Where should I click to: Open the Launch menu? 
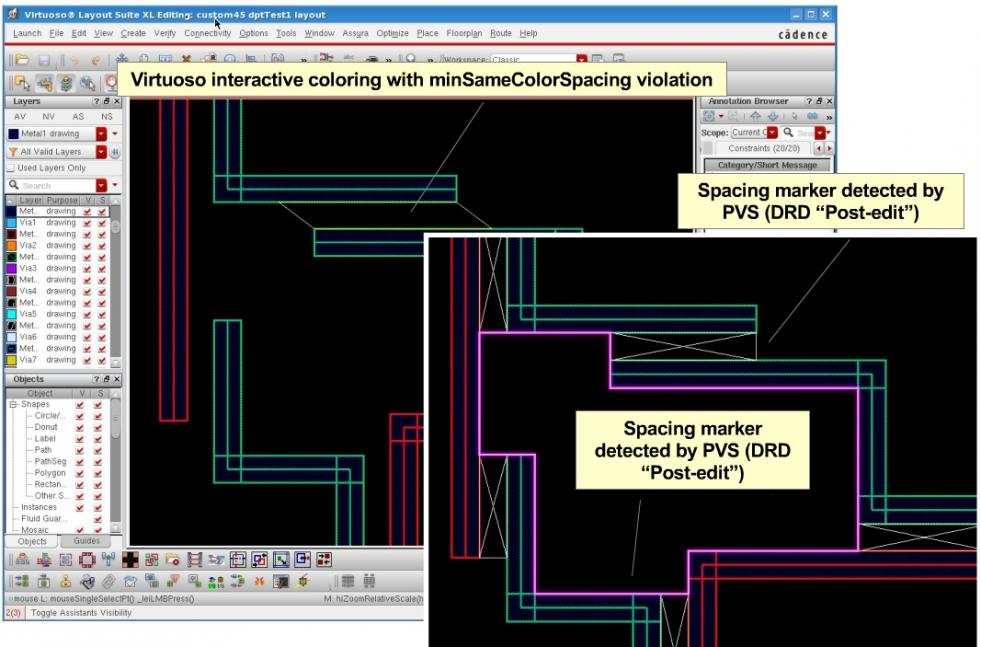[x=27, y=33]
